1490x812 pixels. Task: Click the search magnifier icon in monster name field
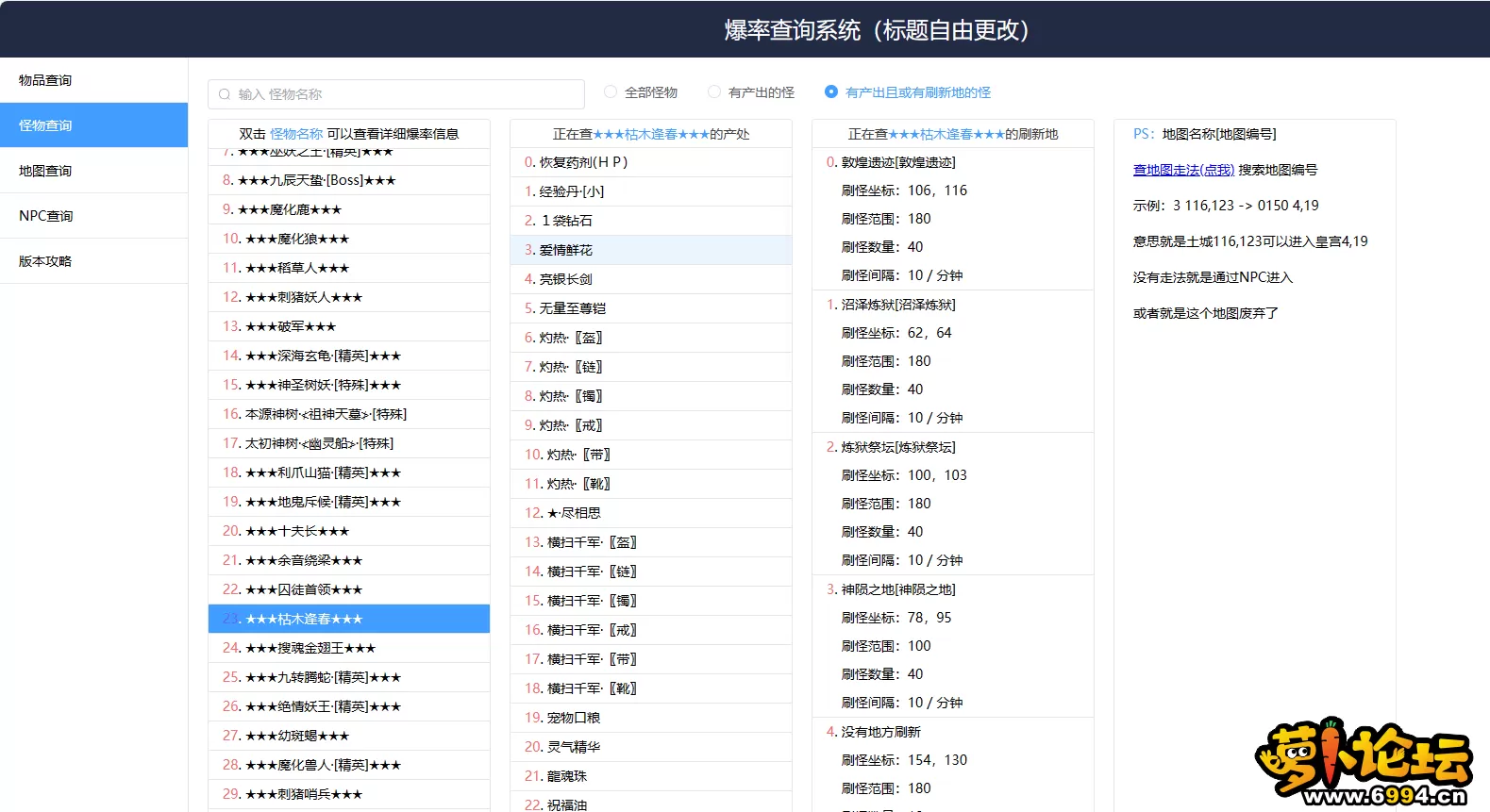tap(225, 94)
